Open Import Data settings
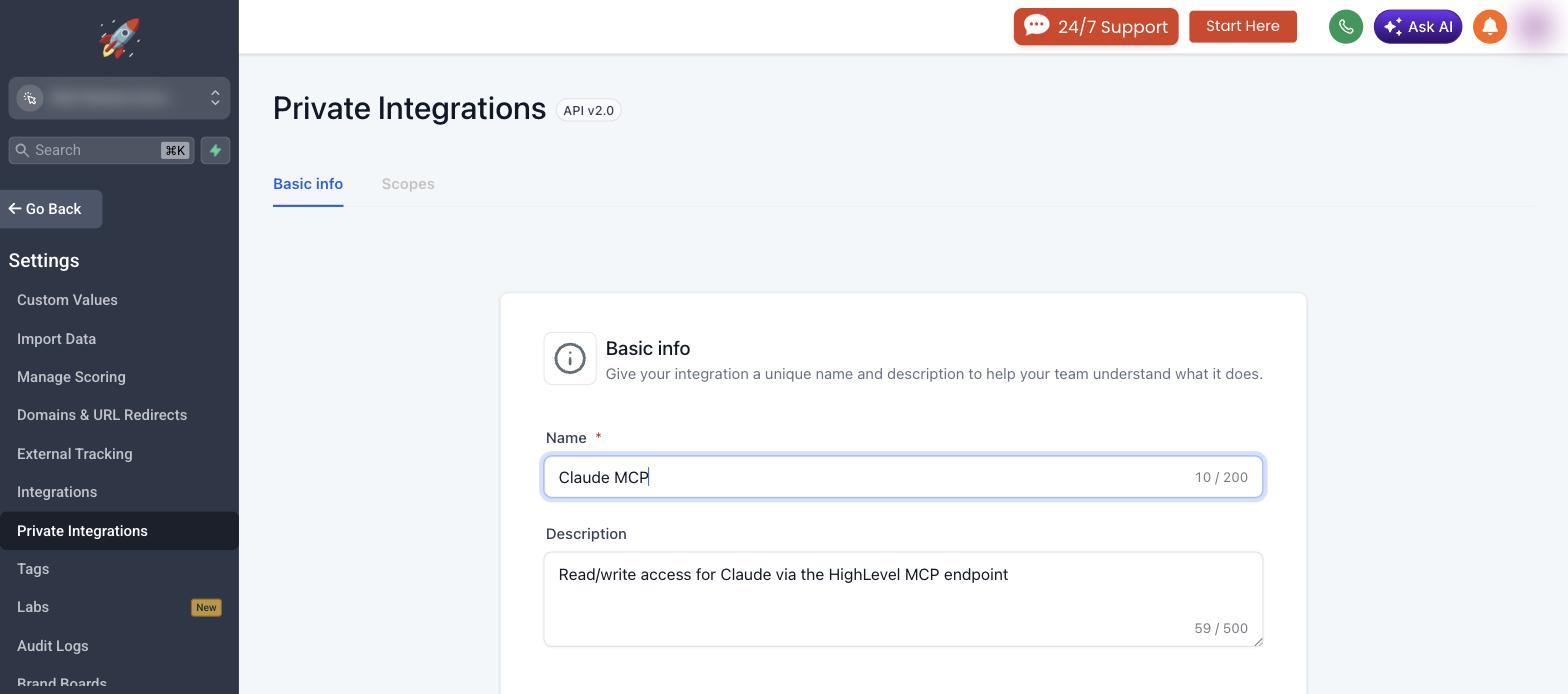 (x=56, y=339)
